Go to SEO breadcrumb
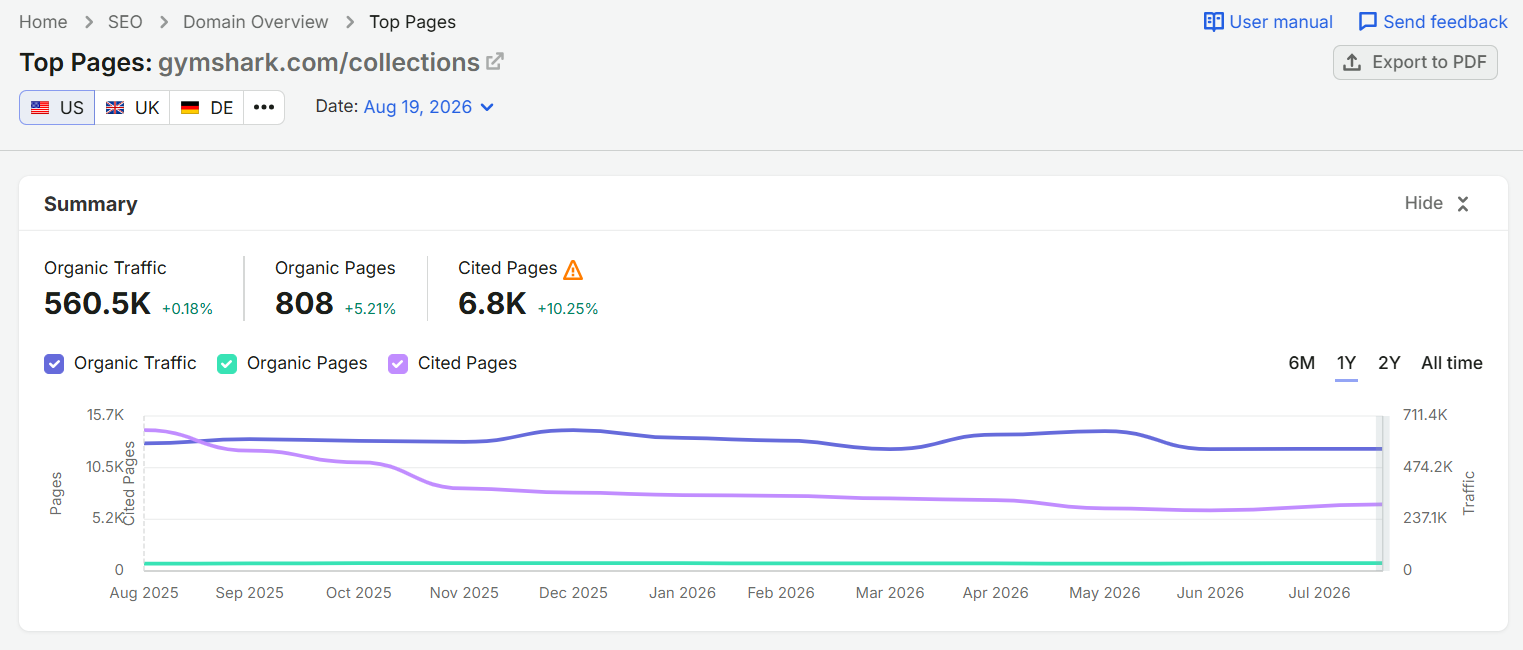This screenshot has height=650, width=1523. (125, 22)
